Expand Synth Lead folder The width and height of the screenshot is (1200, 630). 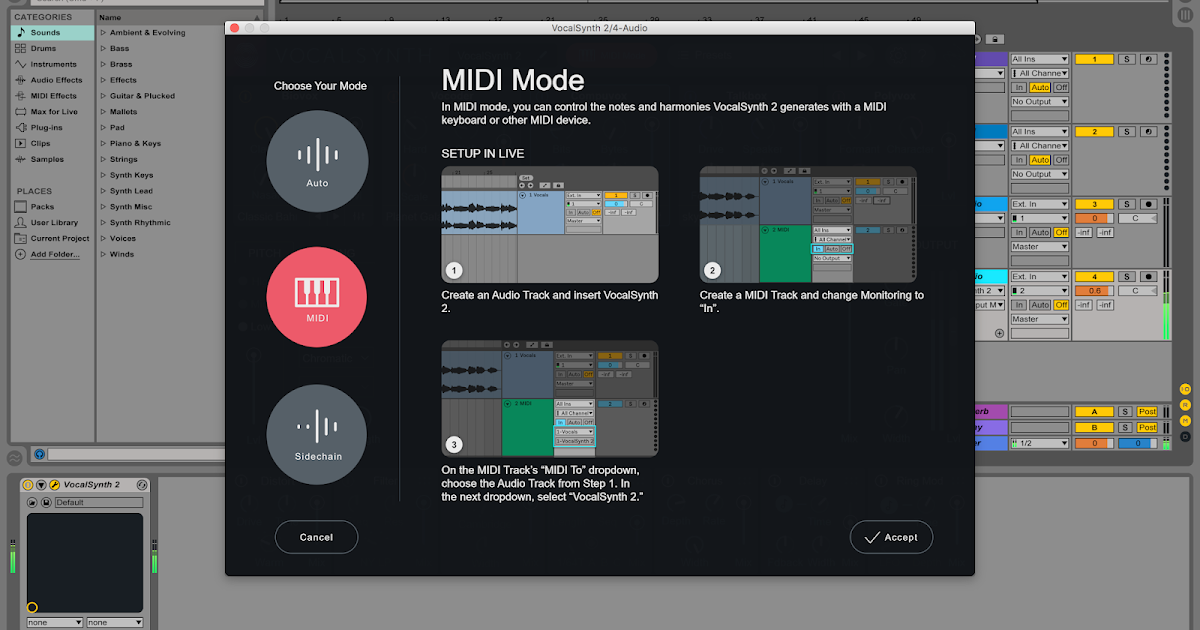(103, 191)
